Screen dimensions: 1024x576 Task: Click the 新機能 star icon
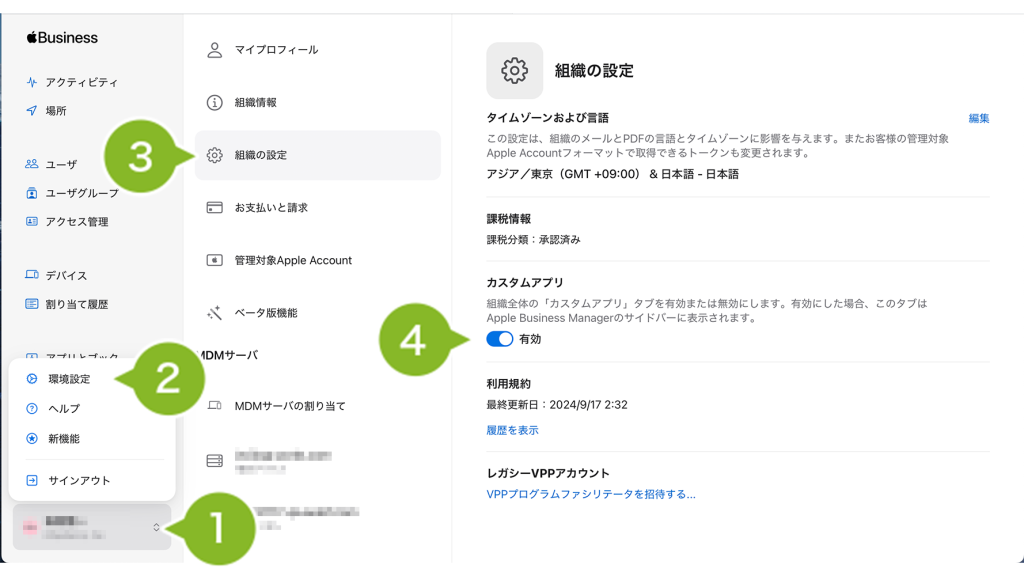[31, 439]
